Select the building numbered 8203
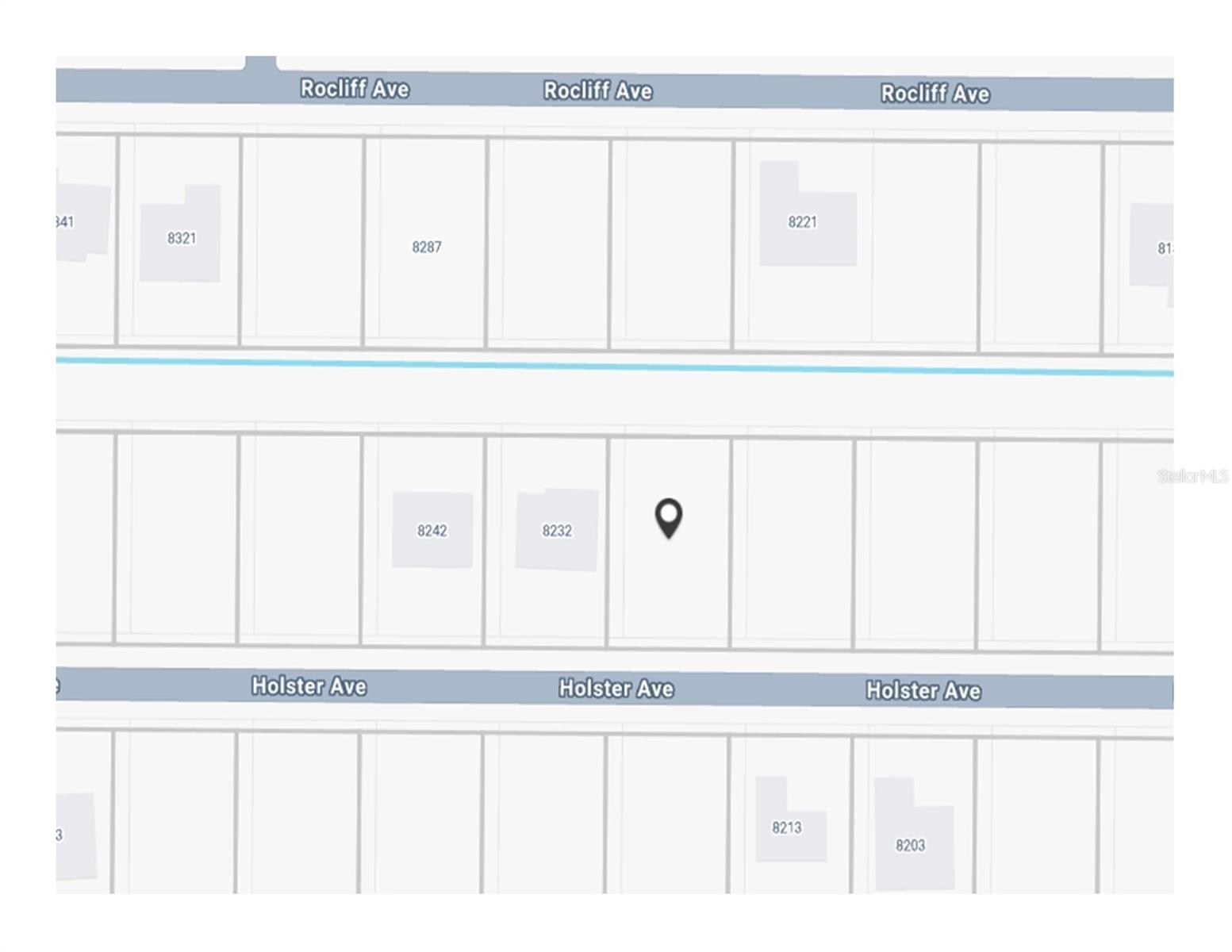 click(912, 845)
